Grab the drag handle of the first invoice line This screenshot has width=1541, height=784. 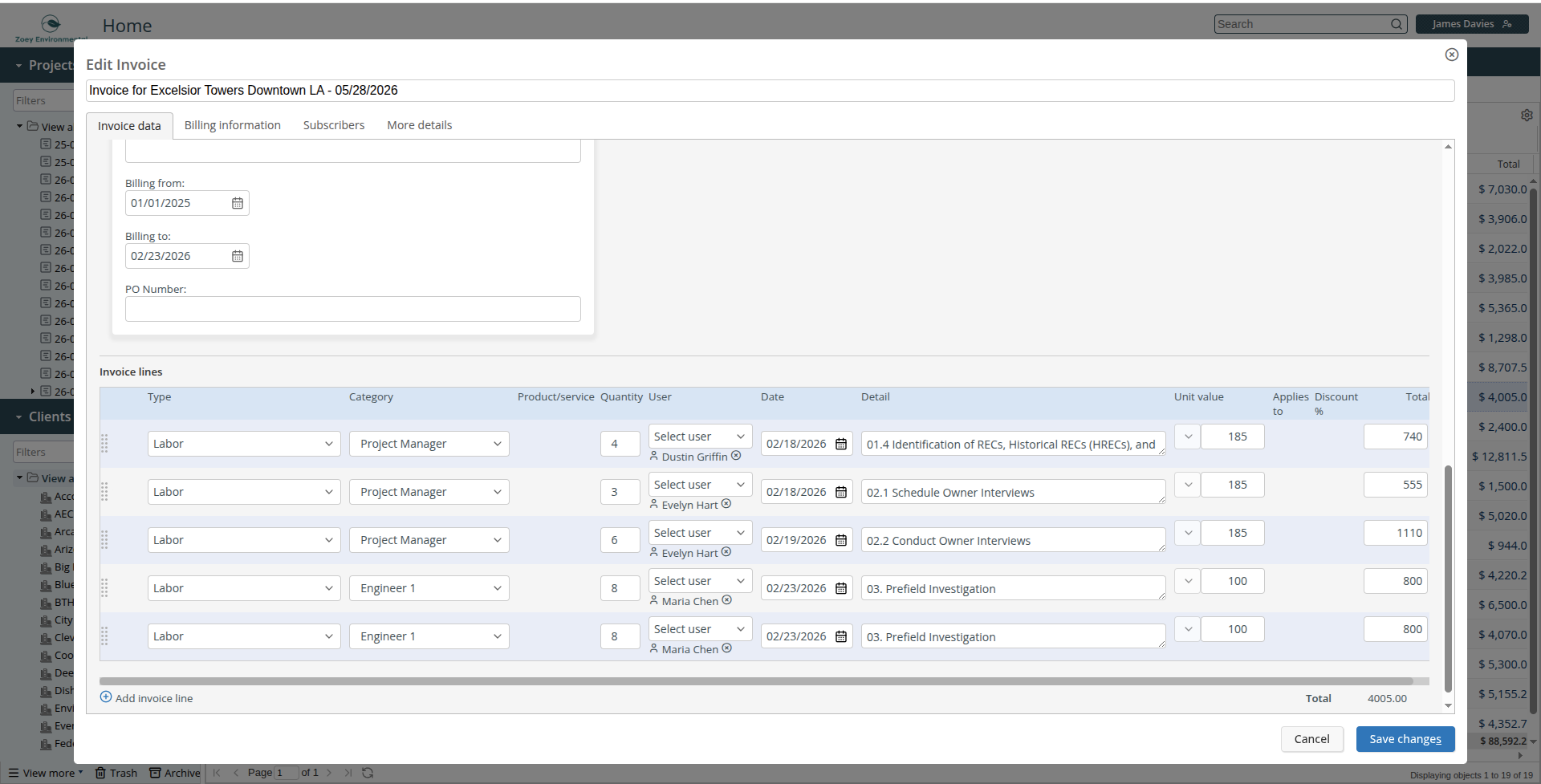pyautogui.click(x=104, y=444)
